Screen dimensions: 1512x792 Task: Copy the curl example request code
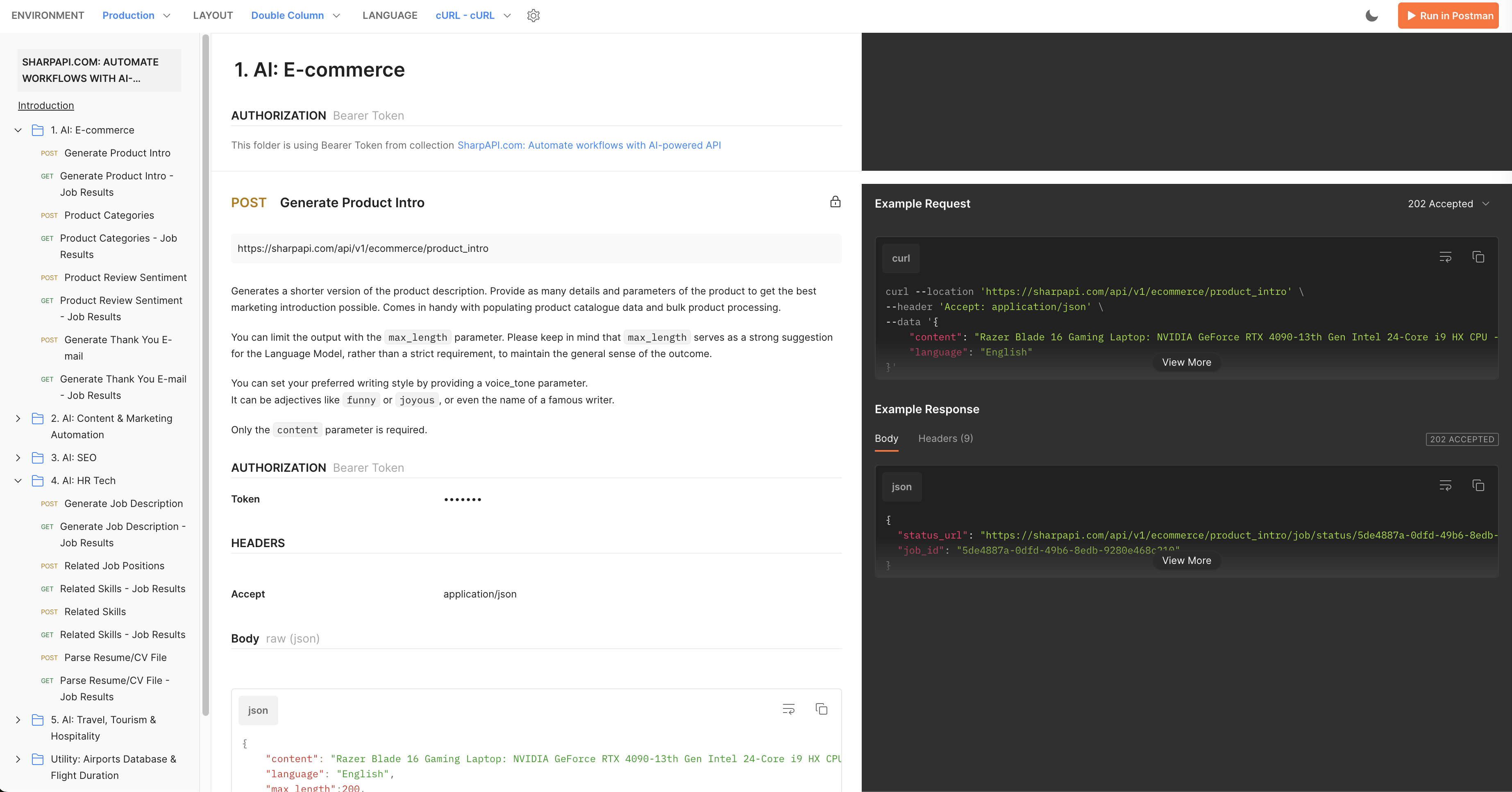coord(1478,257)
